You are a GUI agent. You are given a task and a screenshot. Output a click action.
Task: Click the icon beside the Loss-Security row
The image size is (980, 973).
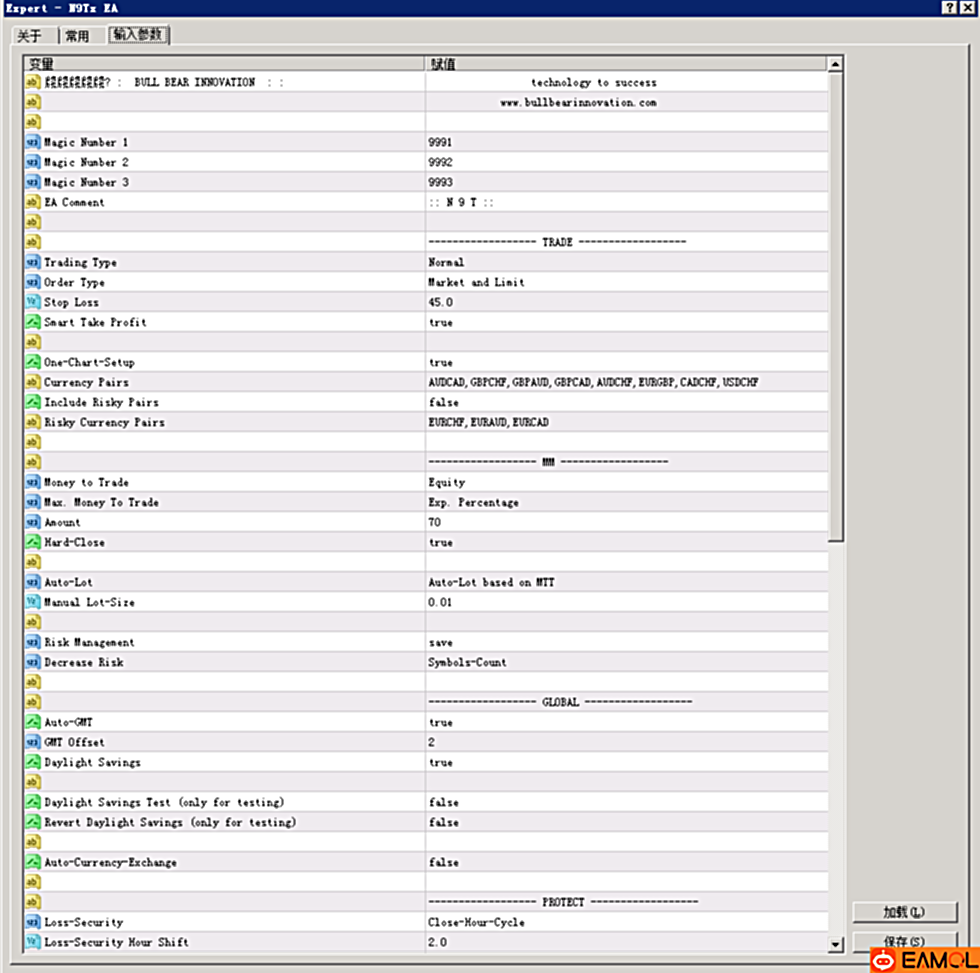tap(32, 922)
